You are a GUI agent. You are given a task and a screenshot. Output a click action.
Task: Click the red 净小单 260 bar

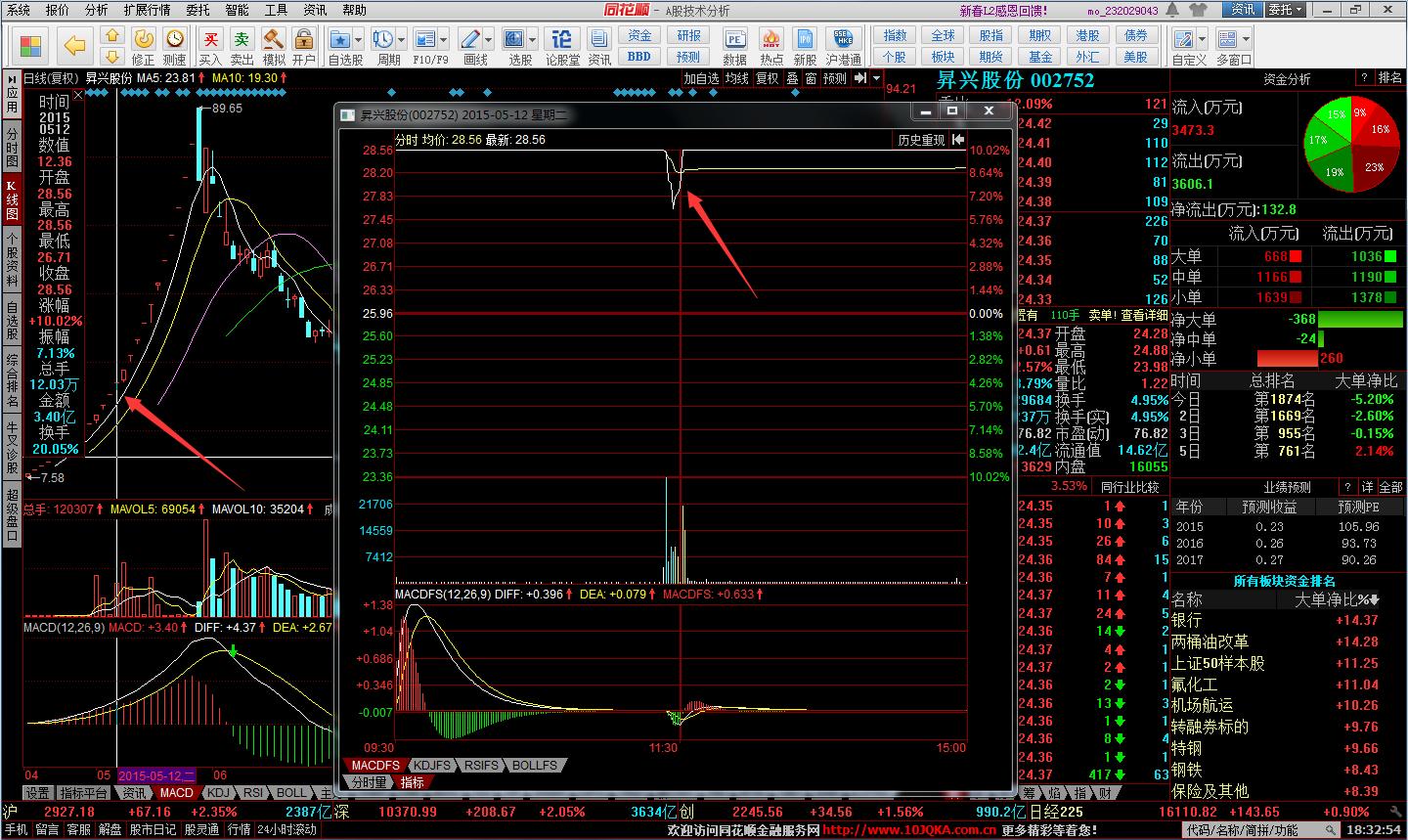point(1286,358)
